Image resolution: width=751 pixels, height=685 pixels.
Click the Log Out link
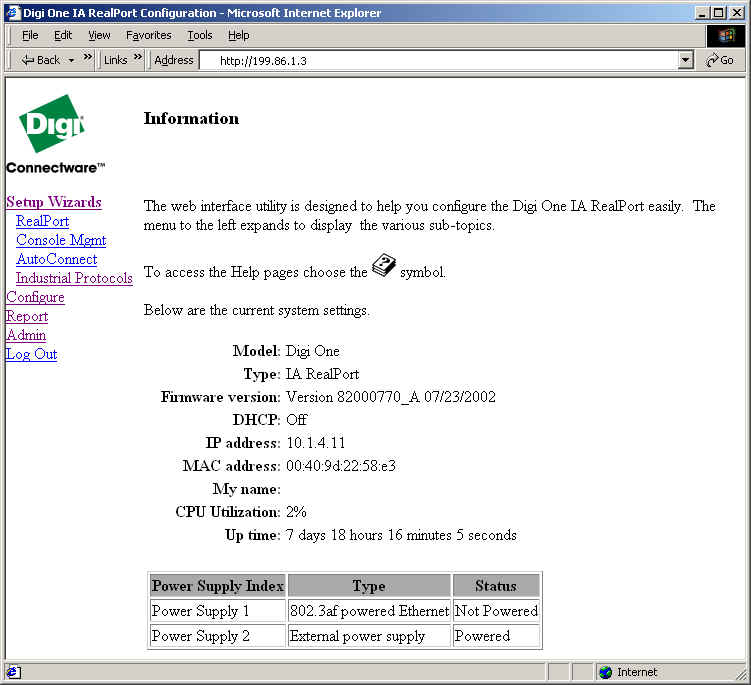[x=31, y=354]
